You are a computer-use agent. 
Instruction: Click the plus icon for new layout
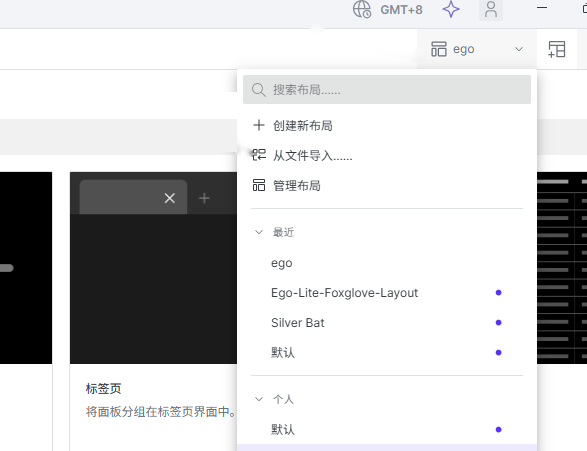tap(259, 125)
